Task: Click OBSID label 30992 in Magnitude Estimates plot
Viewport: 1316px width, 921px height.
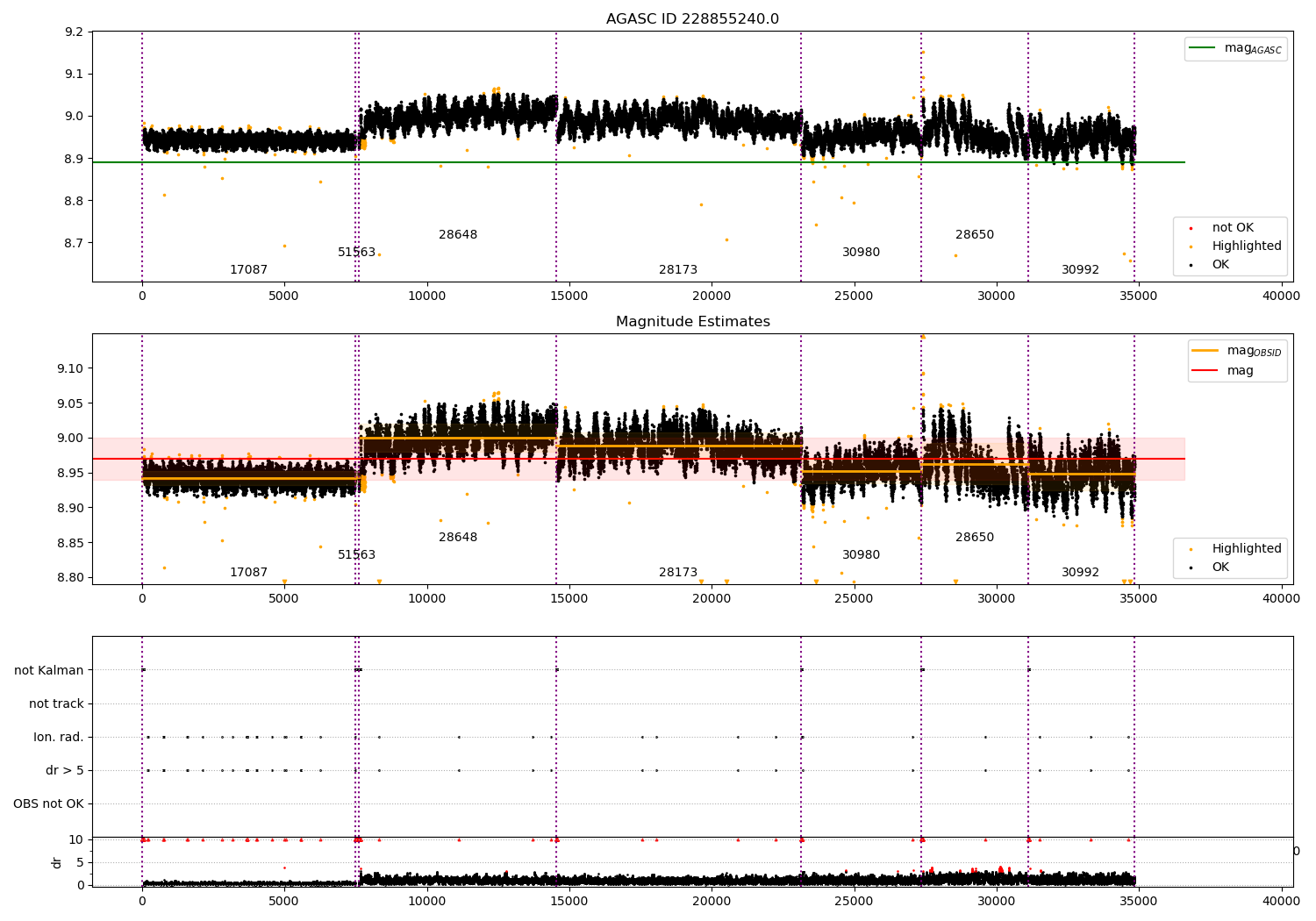Action: [x=1080, y=573]
